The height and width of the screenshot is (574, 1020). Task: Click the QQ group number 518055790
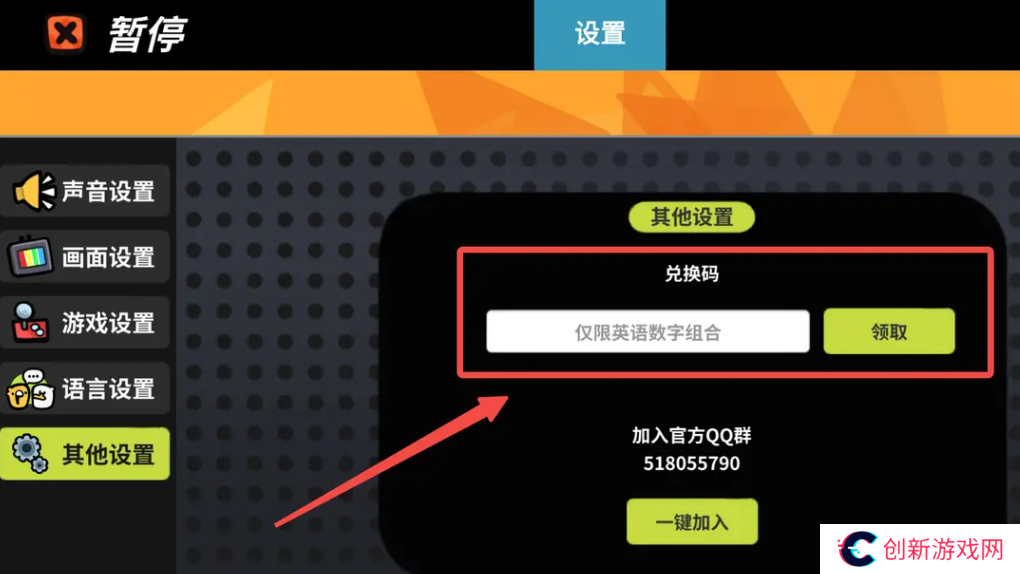pyautogui.click(x=691, y=463)
